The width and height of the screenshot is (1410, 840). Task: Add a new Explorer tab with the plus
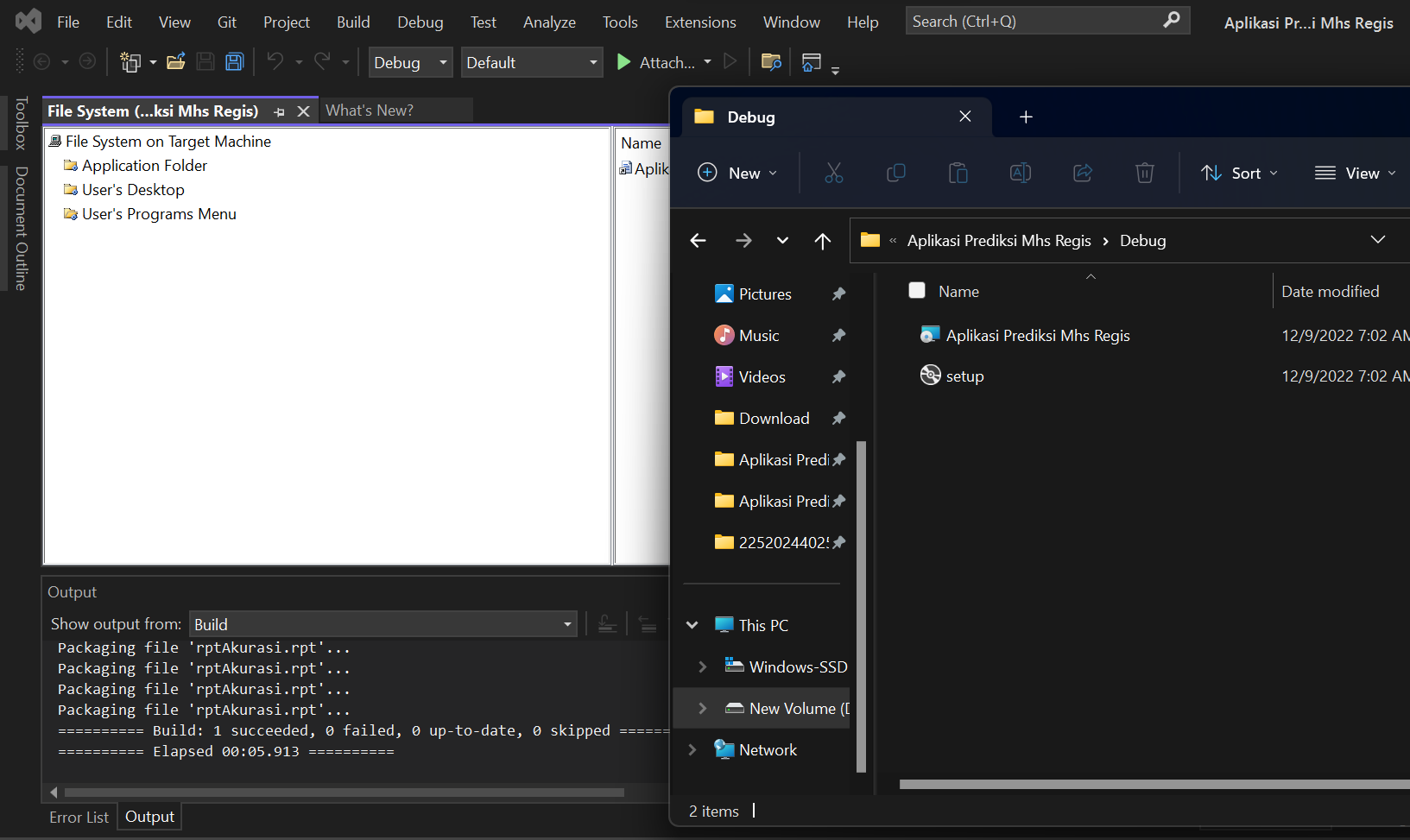coord(1026,117)
